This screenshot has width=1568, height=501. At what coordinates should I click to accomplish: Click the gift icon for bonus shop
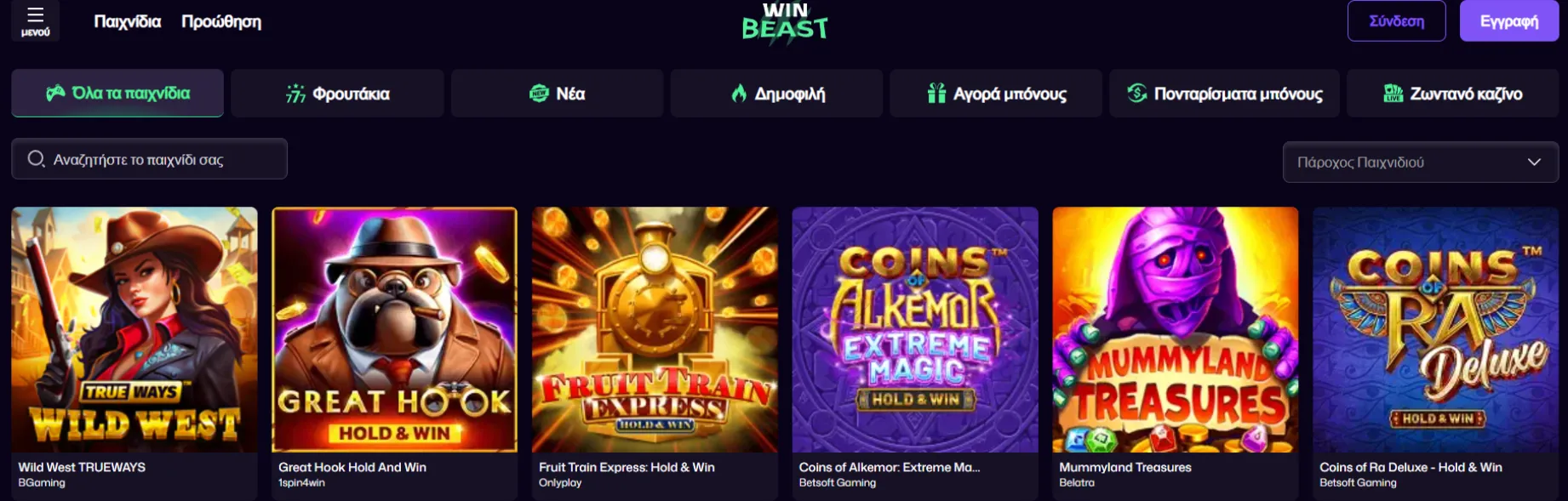(x=936, y=94)
